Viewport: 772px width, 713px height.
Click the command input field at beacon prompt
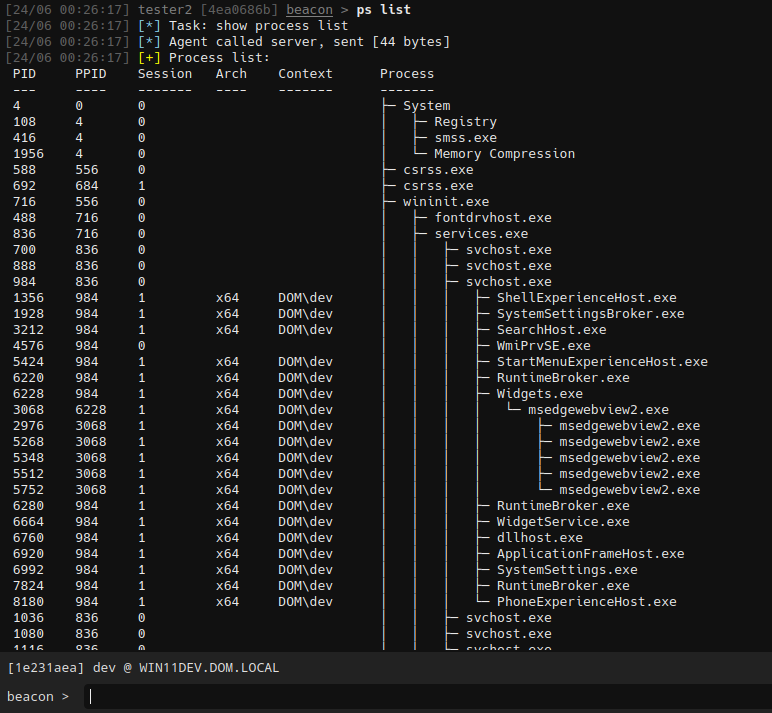click(420, 696)
